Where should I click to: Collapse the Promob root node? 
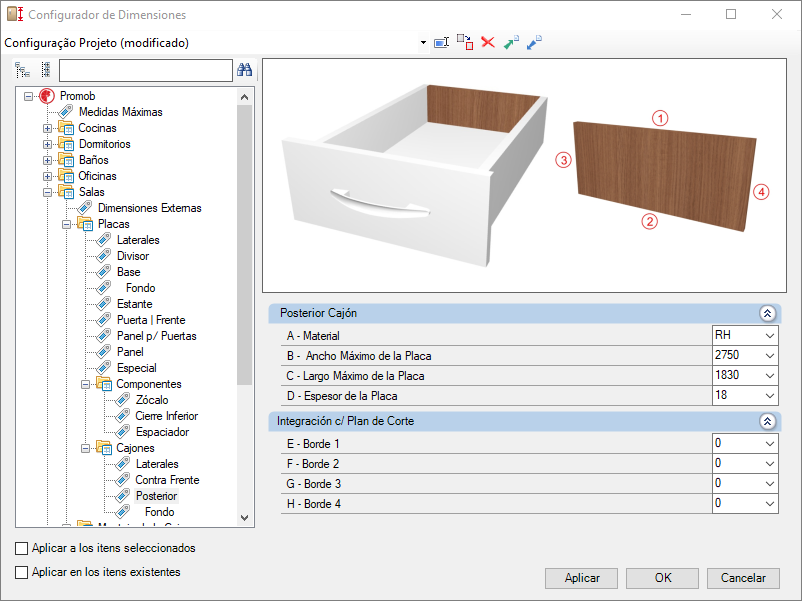click(x=29, y=96)
